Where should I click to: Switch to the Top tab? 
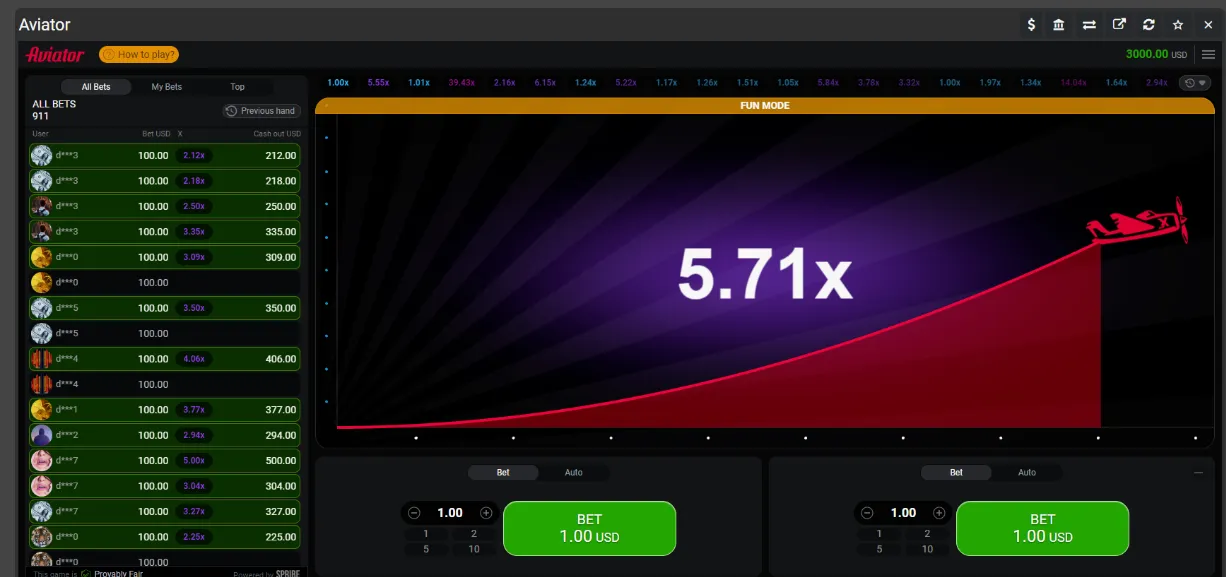(x=237, y=87)
